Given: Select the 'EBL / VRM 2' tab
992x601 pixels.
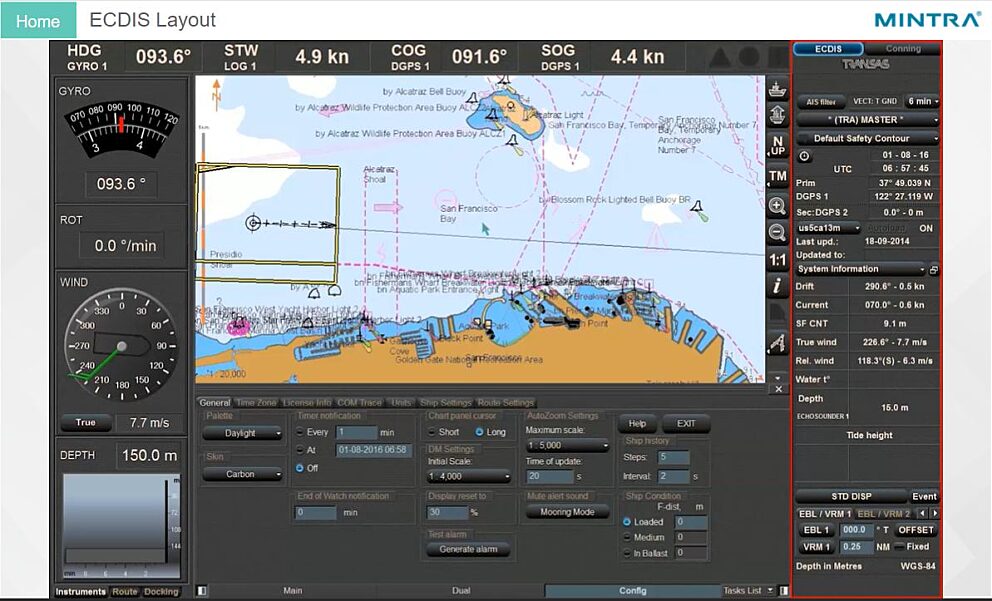Looking at the screenshot, I should click(883, 514).
